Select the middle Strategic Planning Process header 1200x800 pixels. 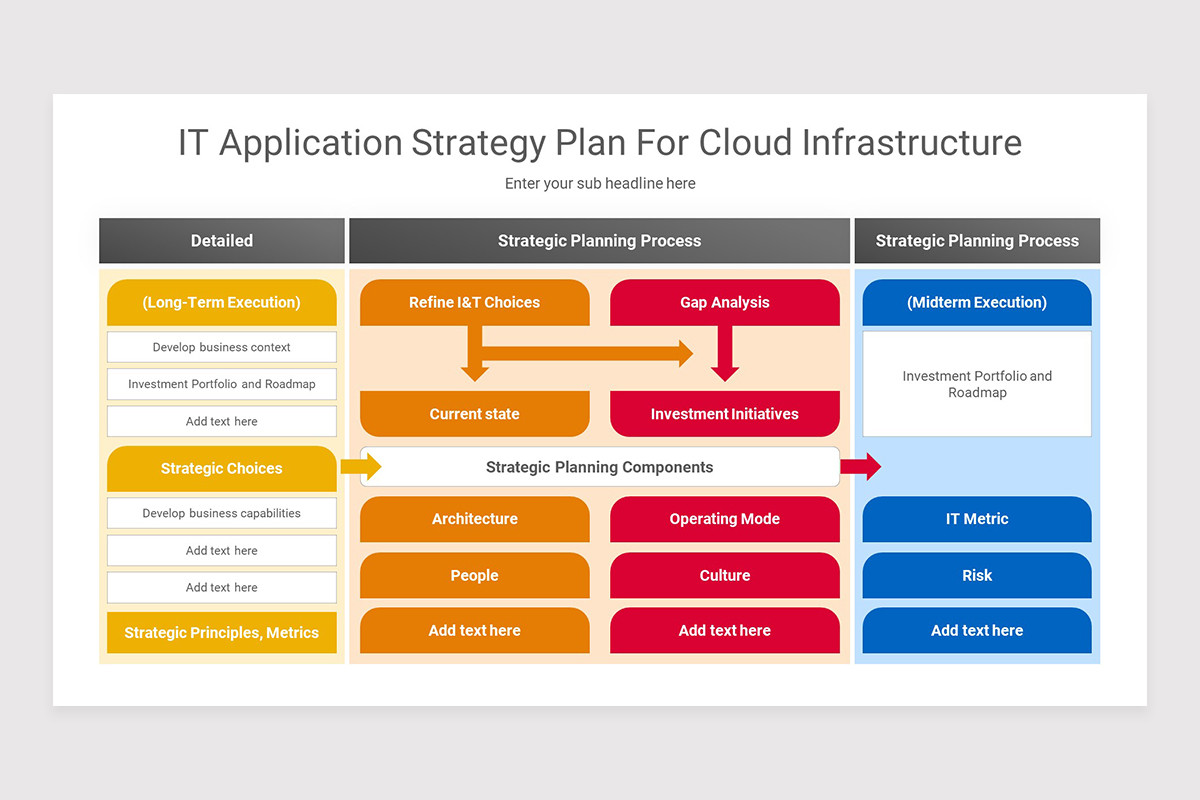tap(599, 240)
